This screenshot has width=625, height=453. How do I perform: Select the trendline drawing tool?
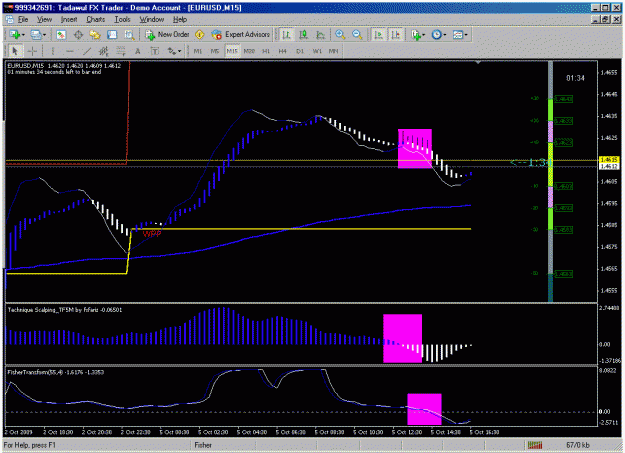point(87,51)
